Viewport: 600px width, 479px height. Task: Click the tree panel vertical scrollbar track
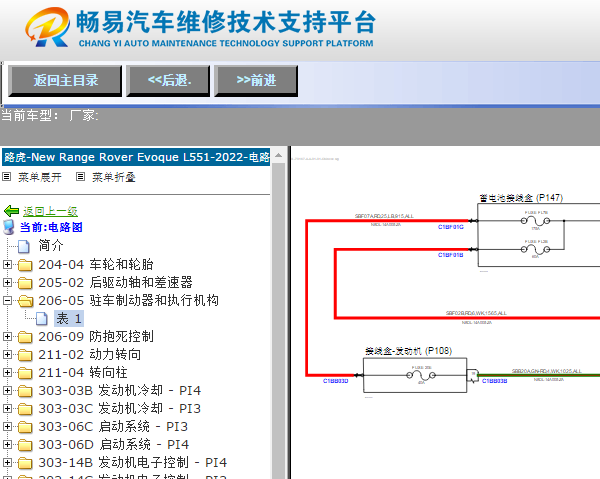(x=279, y=321)
